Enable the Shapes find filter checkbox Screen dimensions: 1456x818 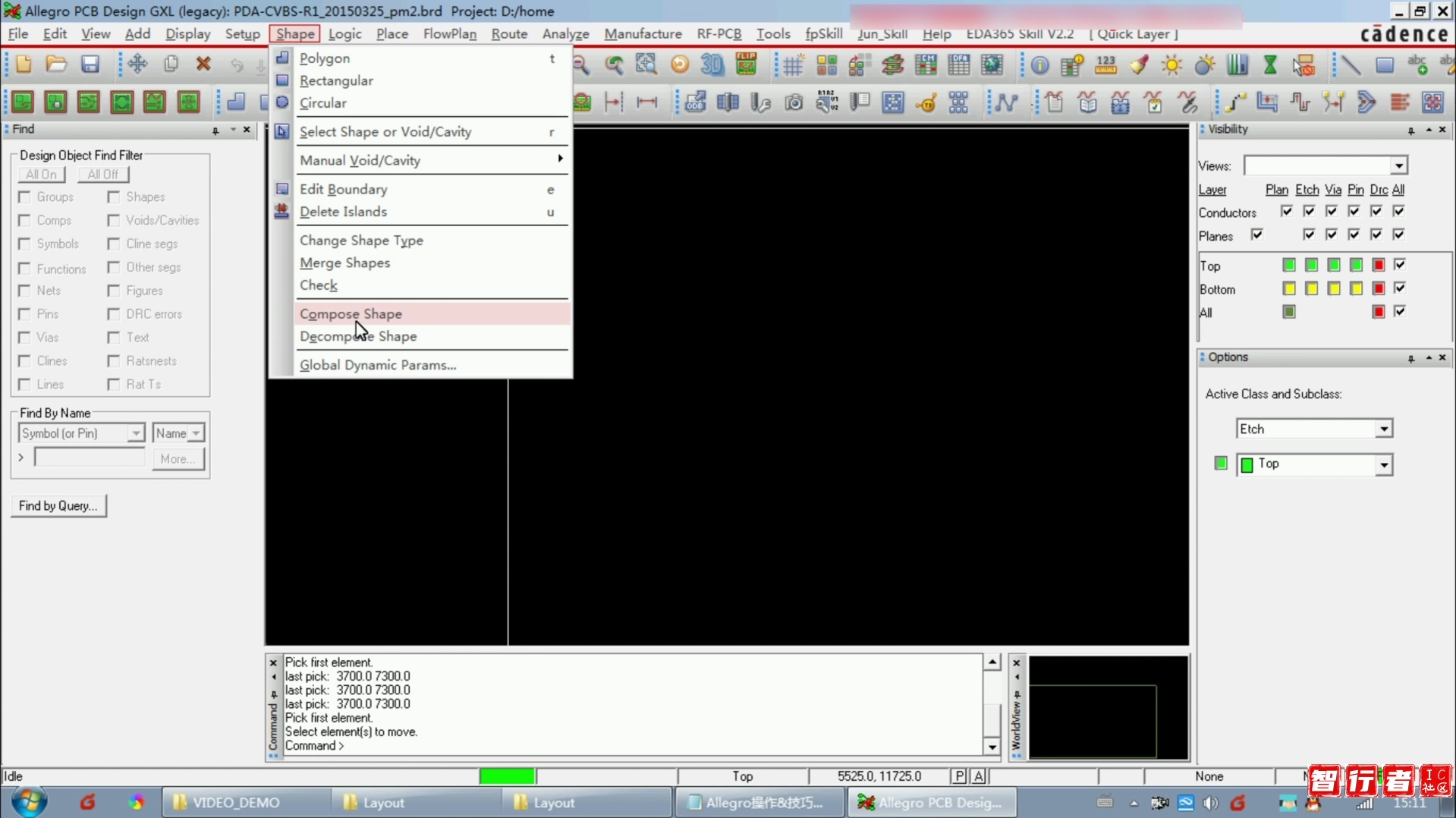click(x=114, y=197)
